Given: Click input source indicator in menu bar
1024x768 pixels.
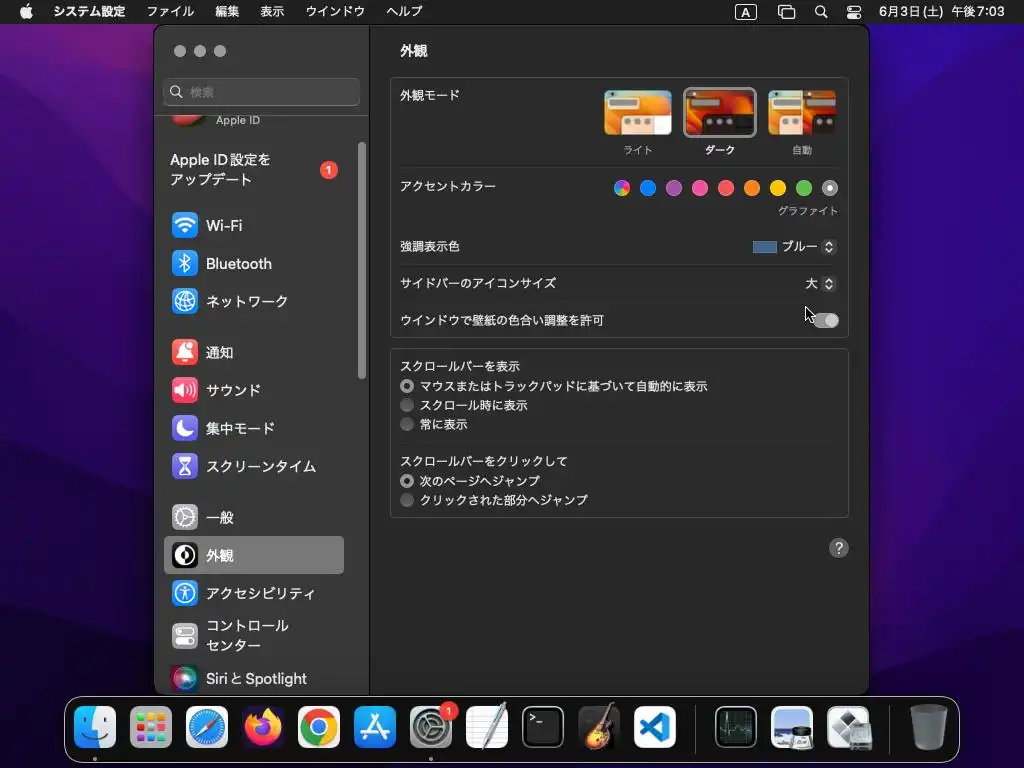Looking at the screenshot, I should pos(746,12).
